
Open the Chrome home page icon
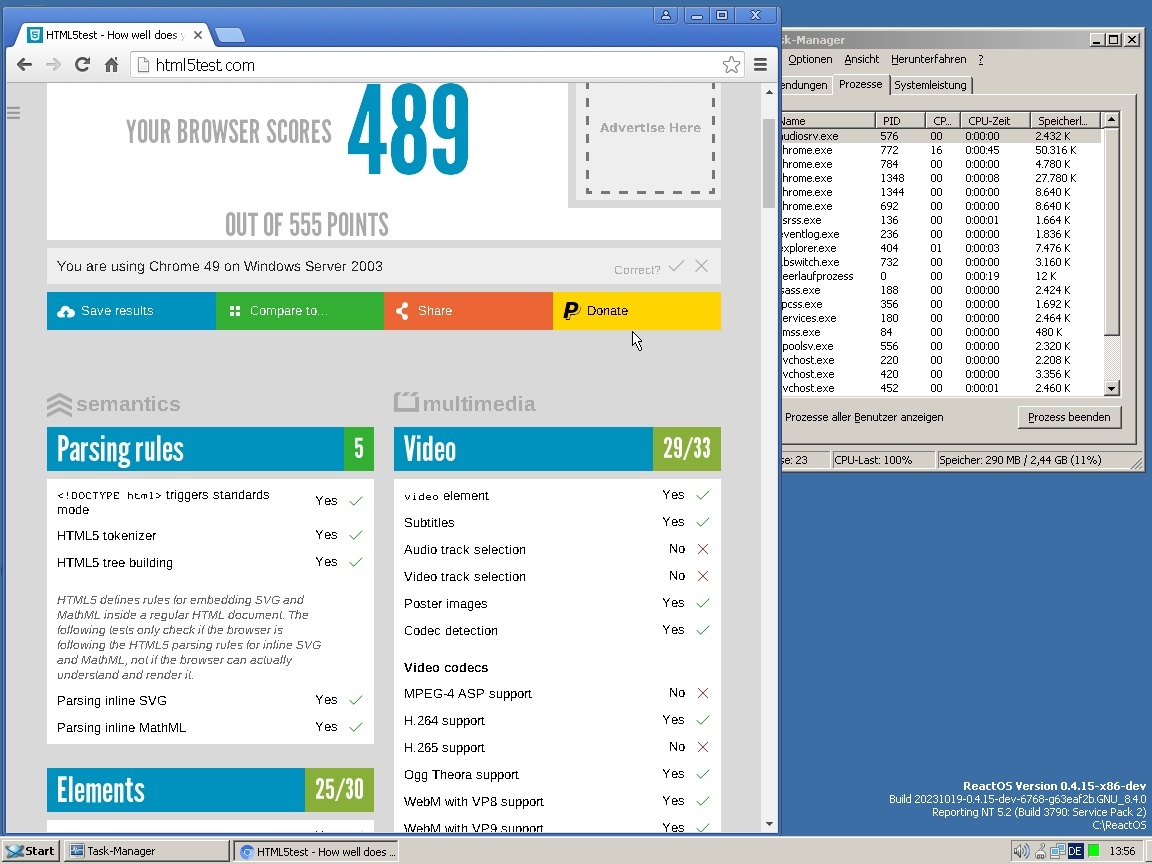111,65
